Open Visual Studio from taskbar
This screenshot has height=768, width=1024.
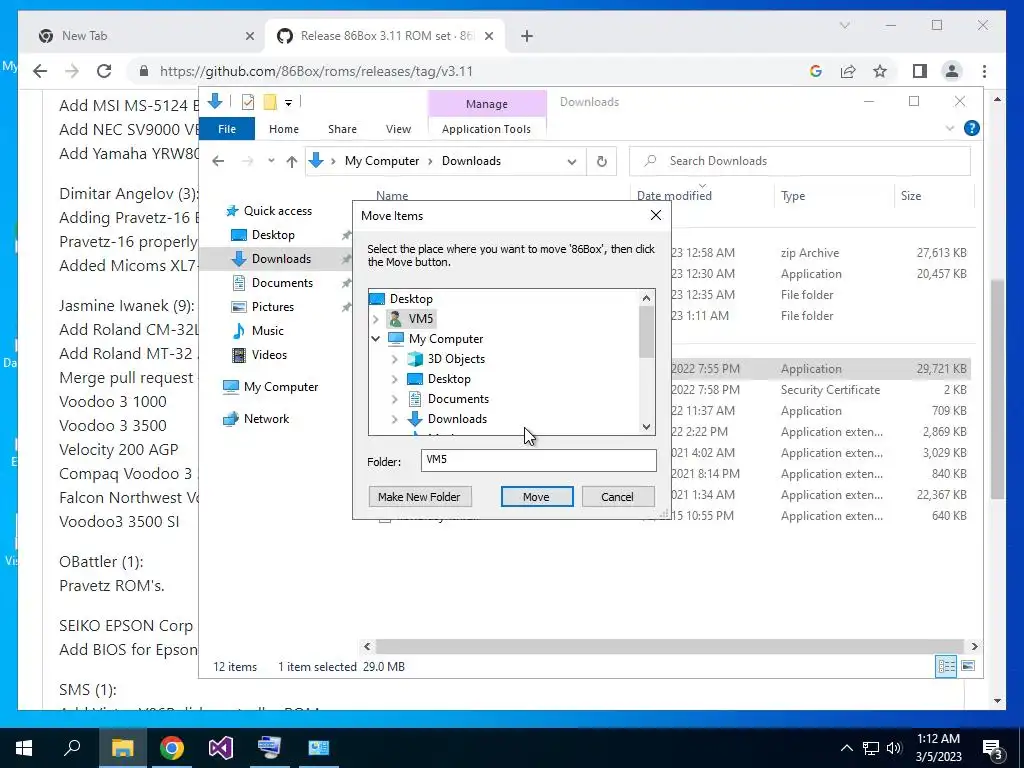coord(221,748)
